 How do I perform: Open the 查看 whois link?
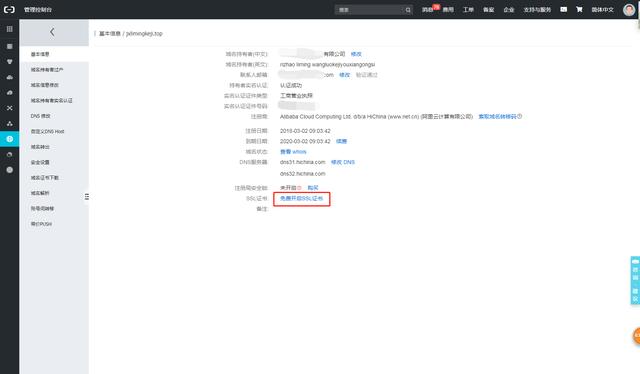point(293,151)
